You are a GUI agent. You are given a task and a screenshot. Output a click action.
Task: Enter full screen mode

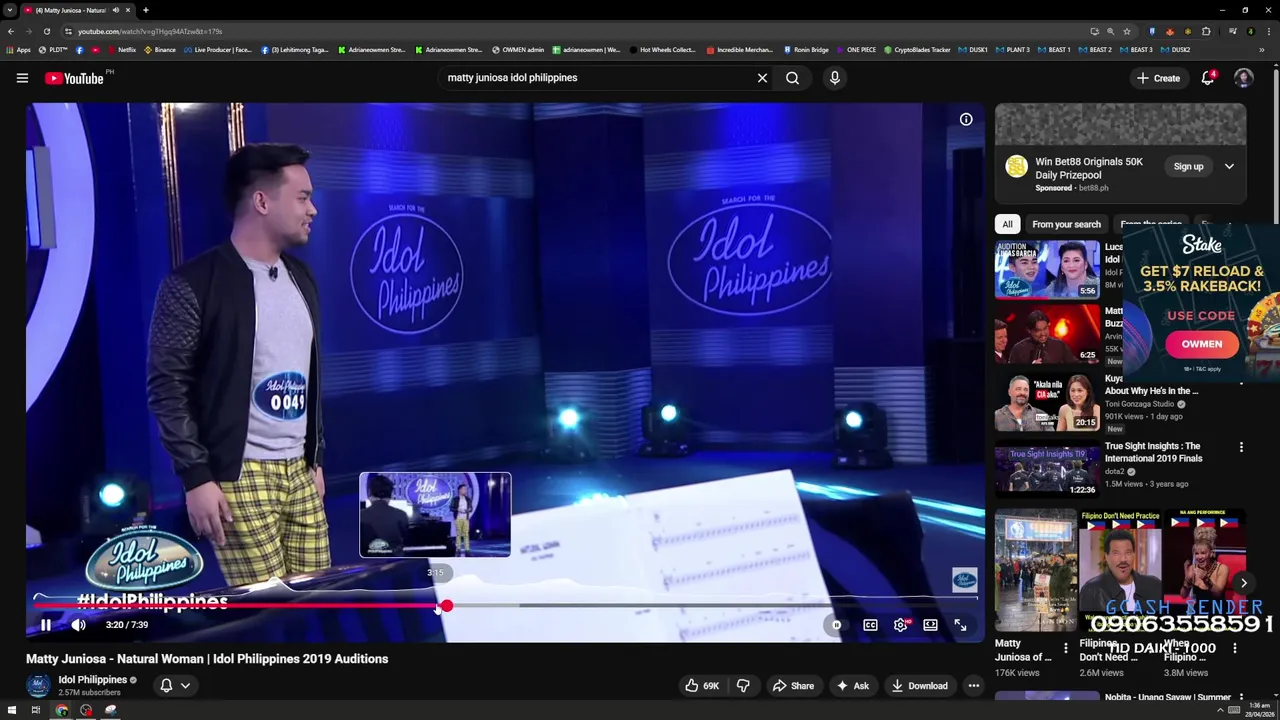(x=960, y=625)
